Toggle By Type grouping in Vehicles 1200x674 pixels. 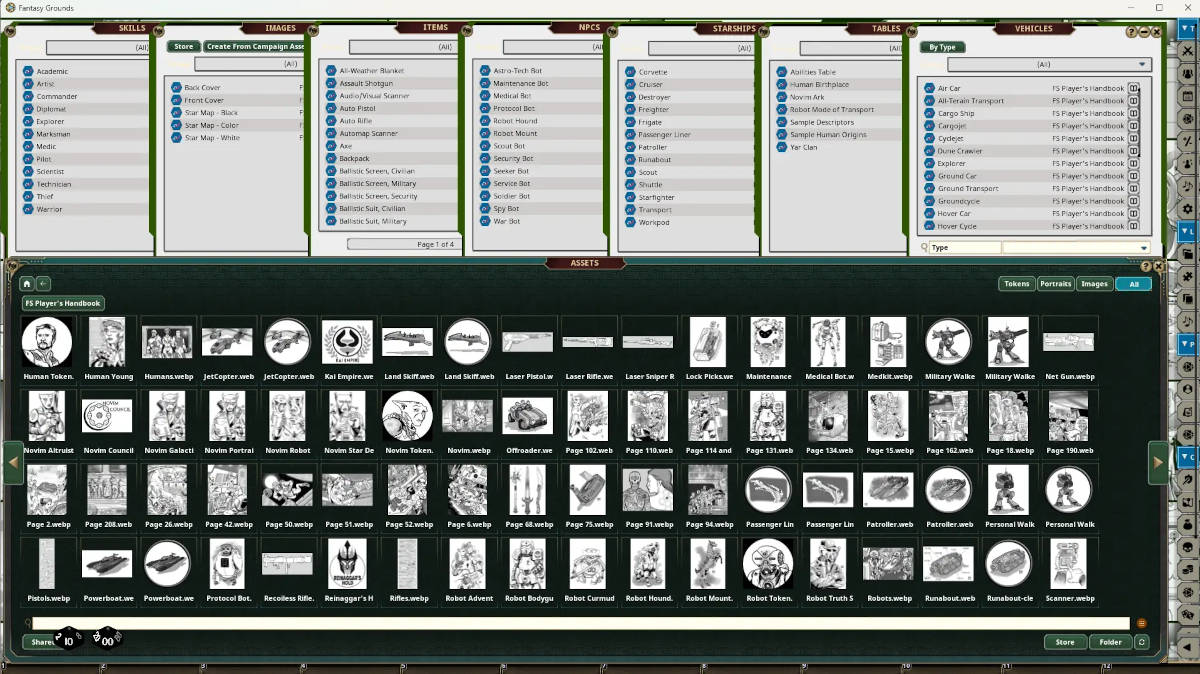click(942, 47)
